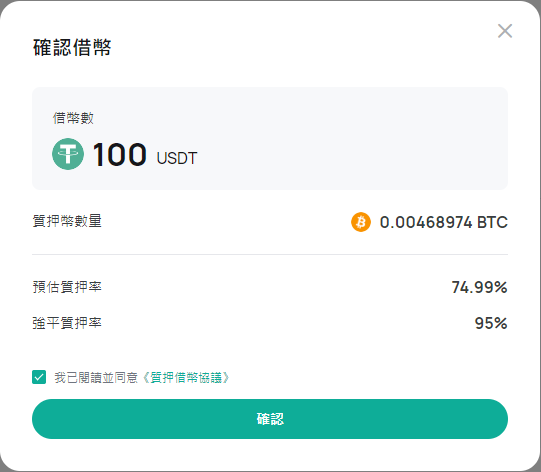Close the 確認借幣 dialog
Viewport: 541px width, 472px height.
click(x=505, y=31)
